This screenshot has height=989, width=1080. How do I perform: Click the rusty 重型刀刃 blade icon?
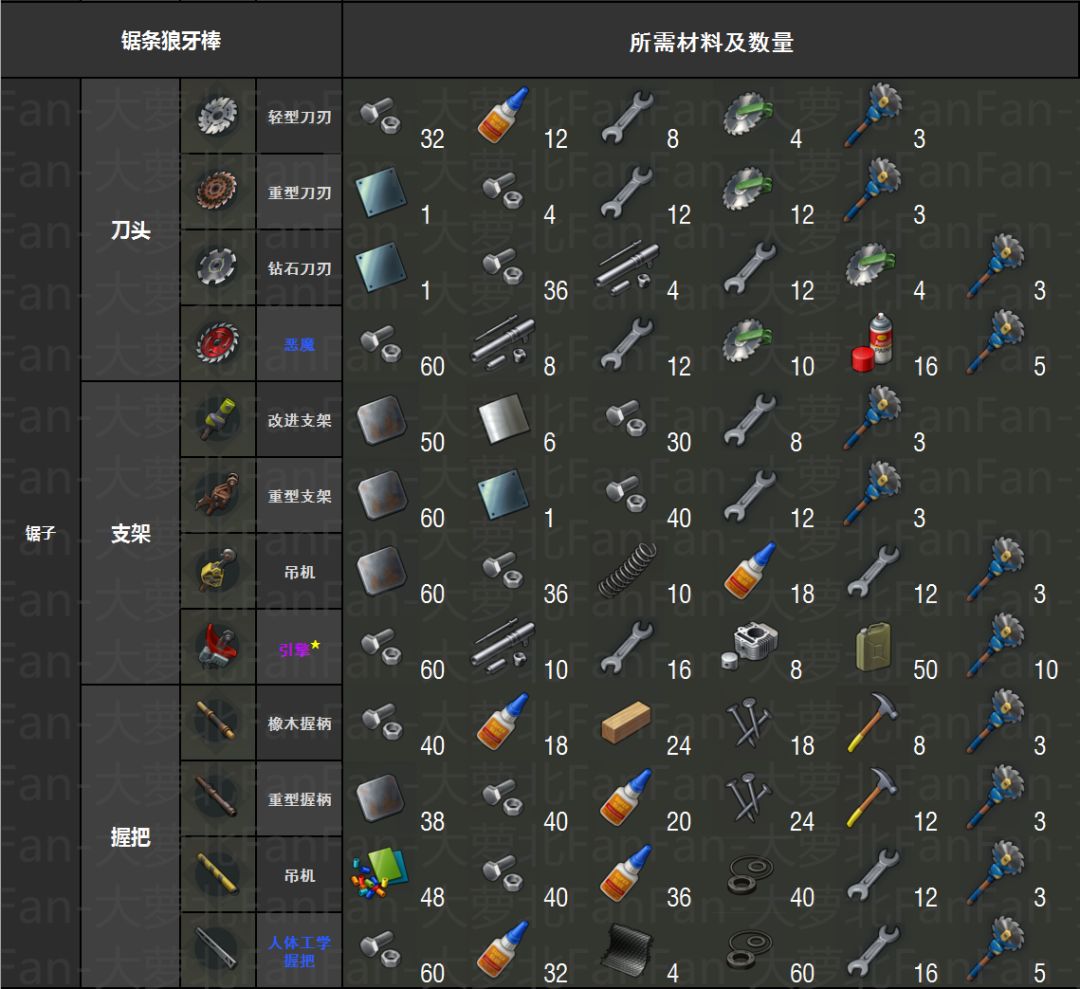pos(218,191)
